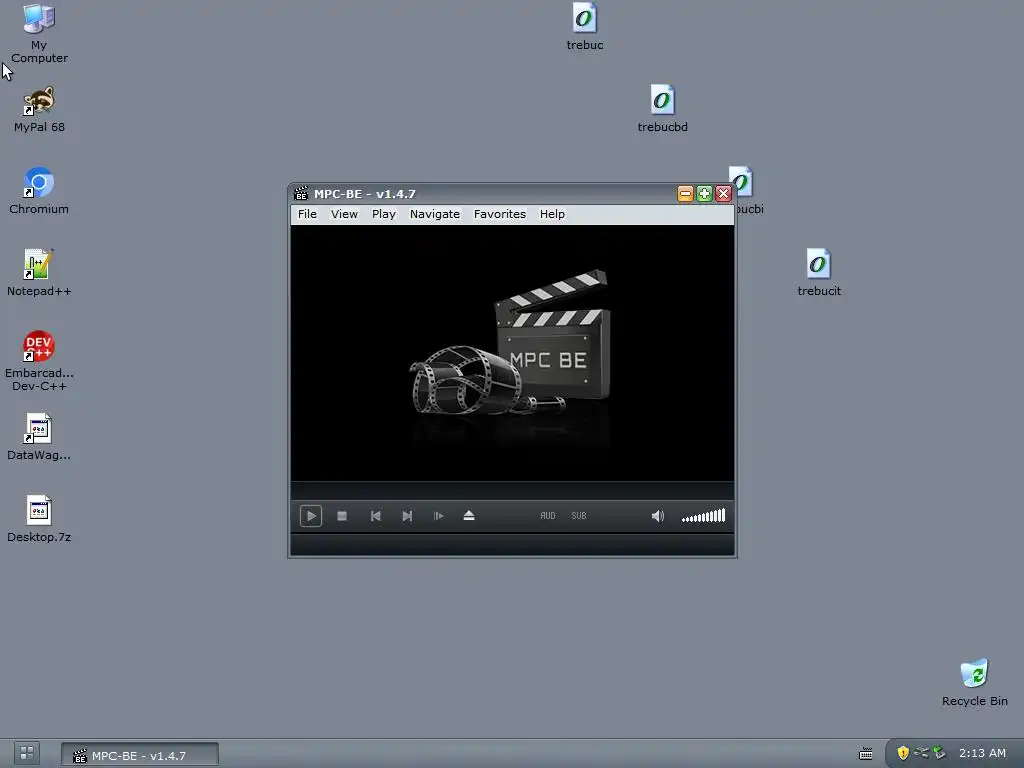
Task: Maximize the MPC-BE window
Action: click(x=704, y=194)
